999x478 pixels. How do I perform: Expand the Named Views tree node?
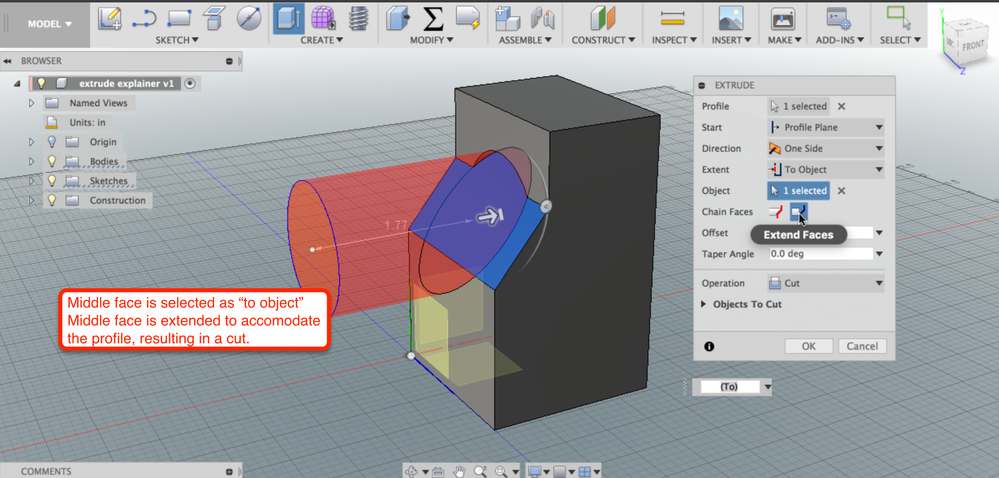coord(32,103)
